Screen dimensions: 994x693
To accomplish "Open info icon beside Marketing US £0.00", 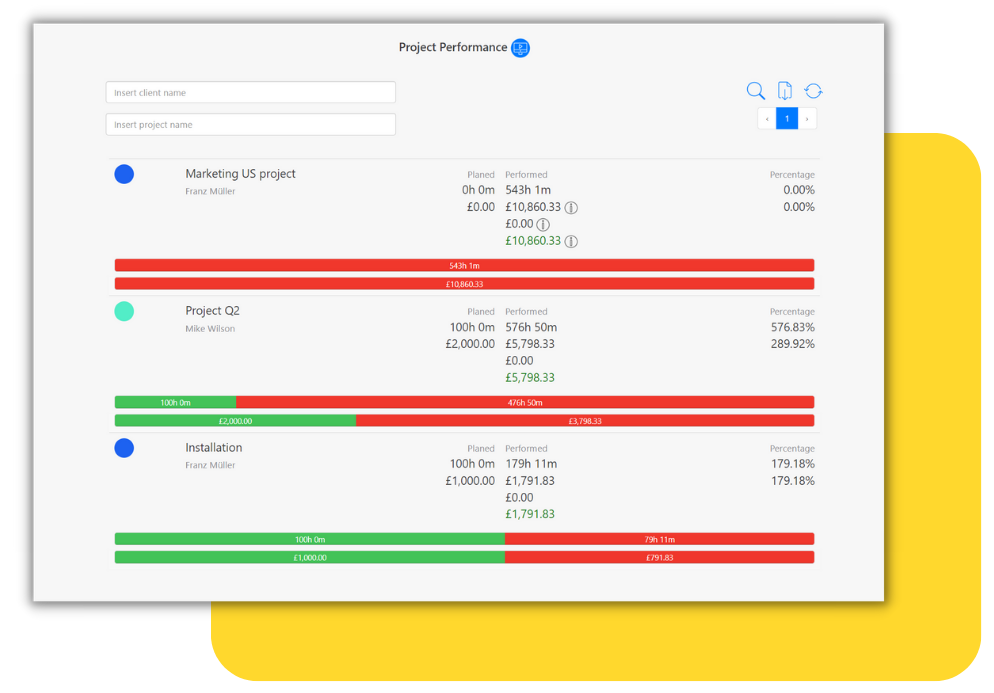I will [x=543, y=225].
